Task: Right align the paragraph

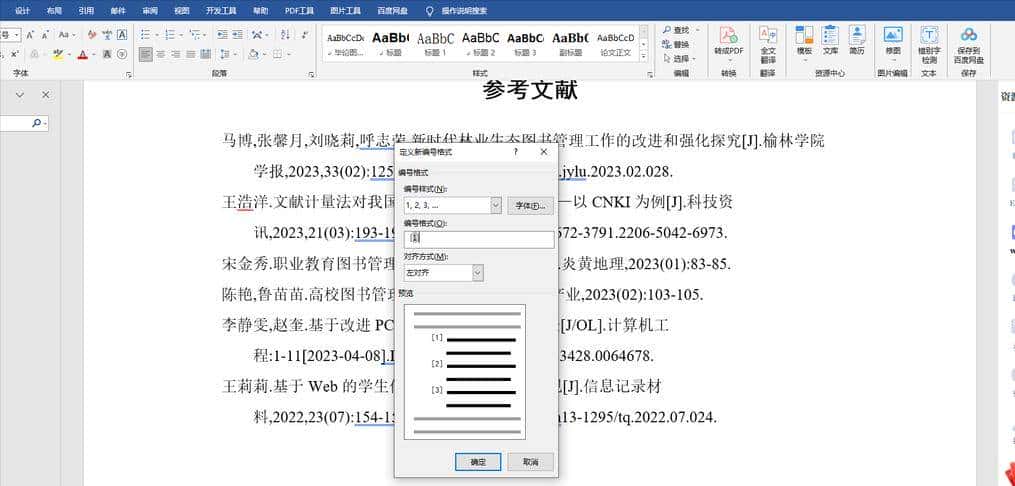Action: pyautogui.click(x=175, y=54)
